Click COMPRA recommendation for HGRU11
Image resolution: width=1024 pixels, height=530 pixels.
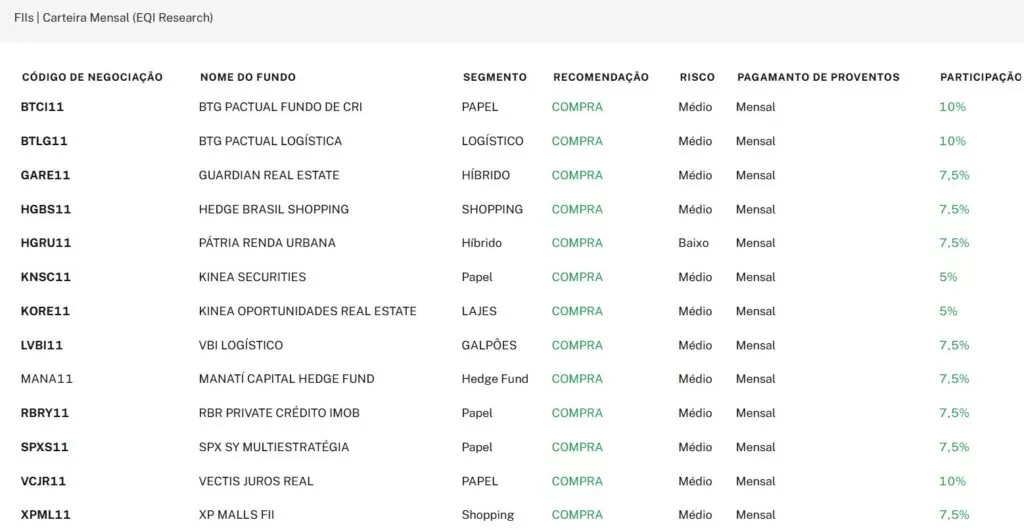point(577,243)
